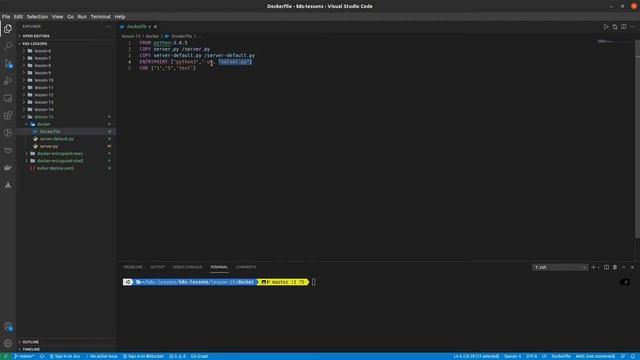Image resolution: width=640 pixels, height=360 pixels.
Task: Open the Remote Explorer view
Action: [x=8, y=98]
